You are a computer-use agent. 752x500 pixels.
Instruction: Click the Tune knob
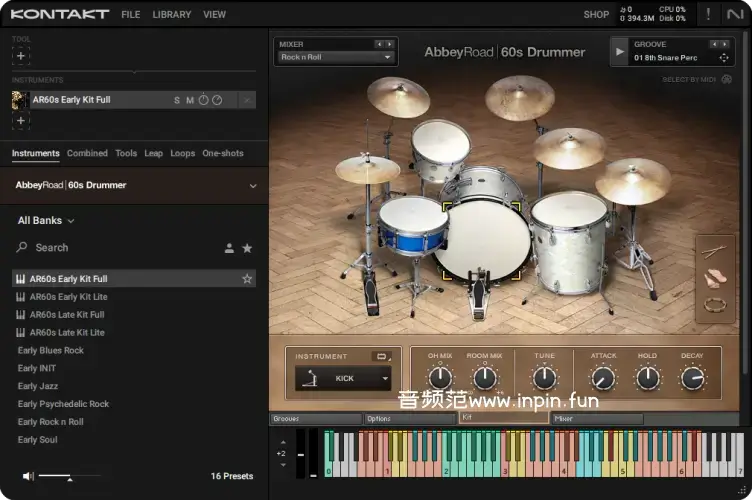click(x=544, y=378)
